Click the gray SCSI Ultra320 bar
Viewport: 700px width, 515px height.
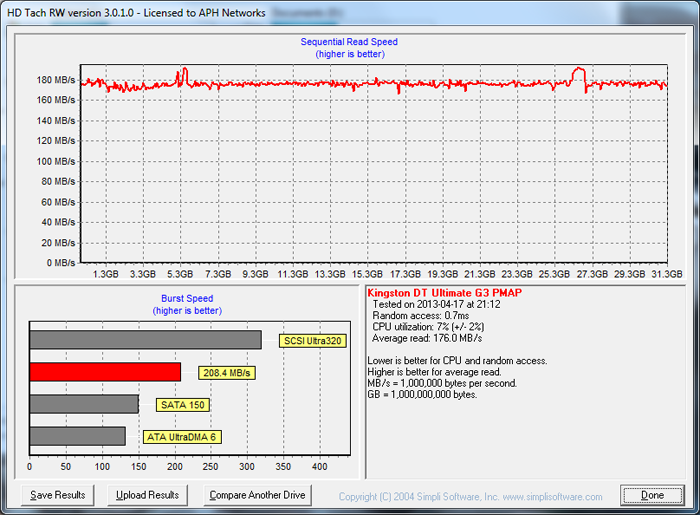pyautogui.click(x=145, y=340)
